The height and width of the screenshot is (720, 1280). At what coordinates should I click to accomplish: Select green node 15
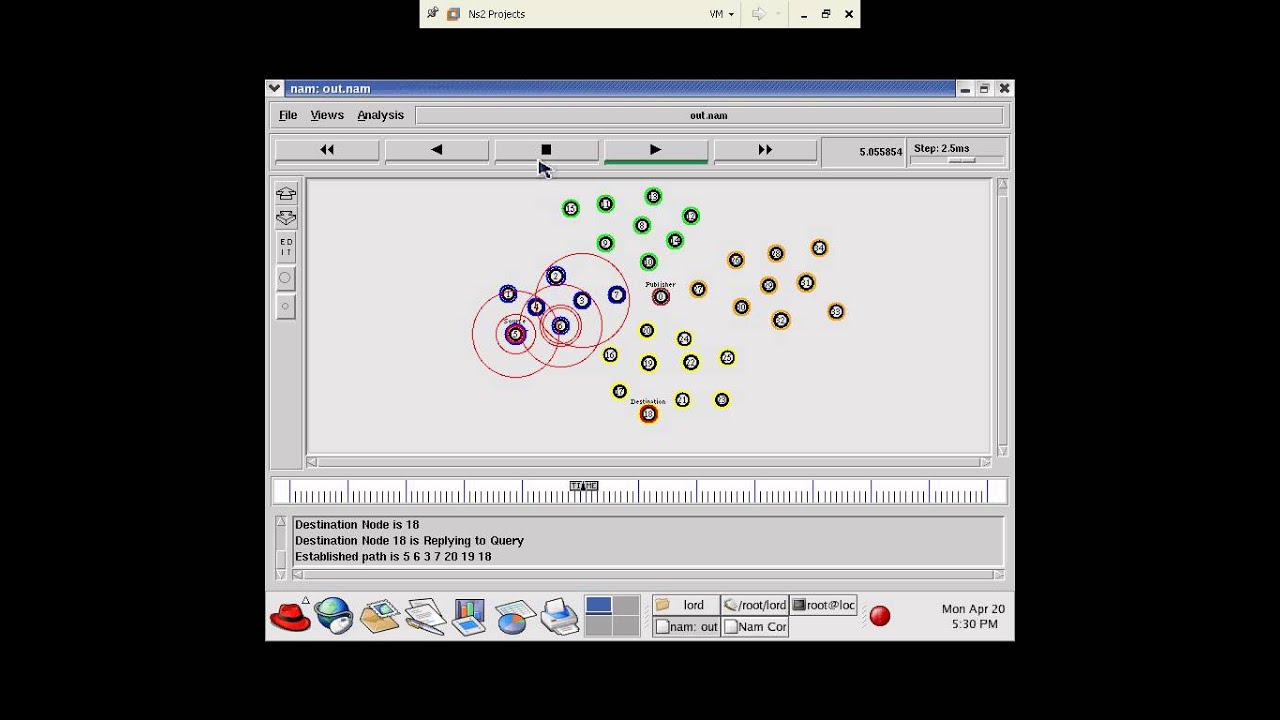[x=571, y=209]
